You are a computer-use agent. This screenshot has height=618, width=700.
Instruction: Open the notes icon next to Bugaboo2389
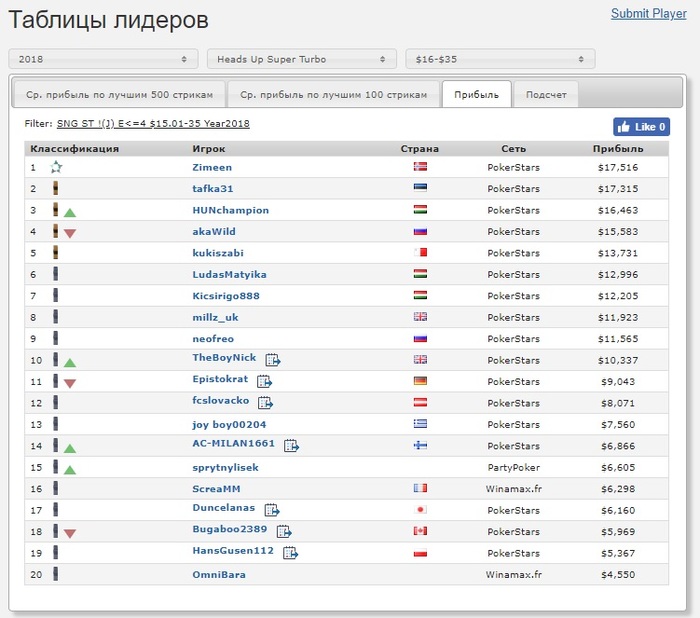(284, 531)
